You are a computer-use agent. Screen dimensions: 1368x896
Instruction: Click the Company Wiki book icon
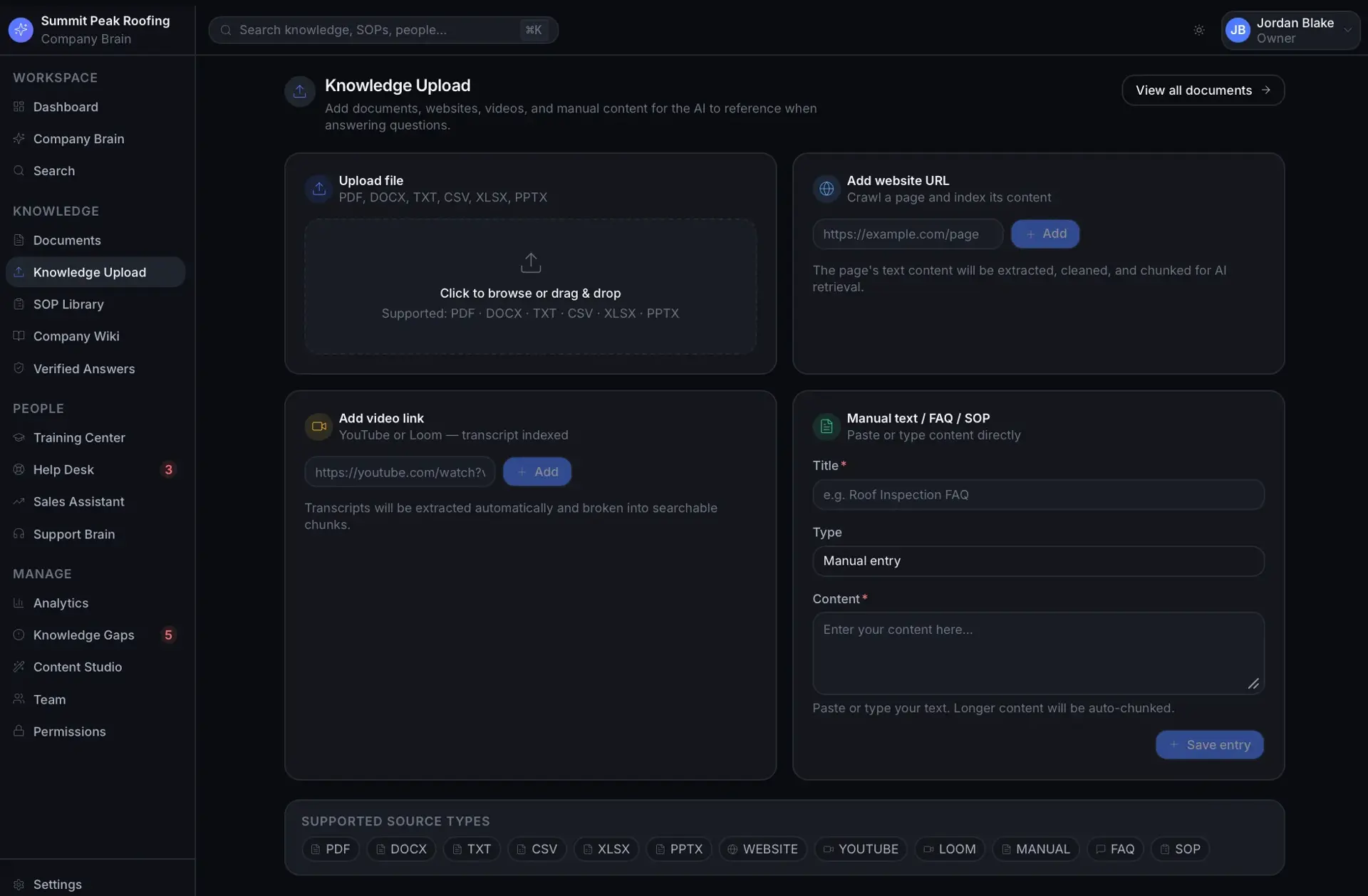click(x=19, y=336)
